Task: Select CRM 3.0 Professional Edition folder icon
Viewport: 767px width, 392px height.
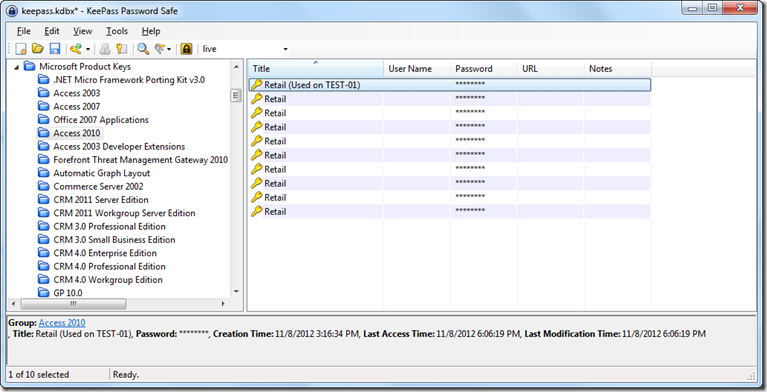Action: (x=44, y=226)
